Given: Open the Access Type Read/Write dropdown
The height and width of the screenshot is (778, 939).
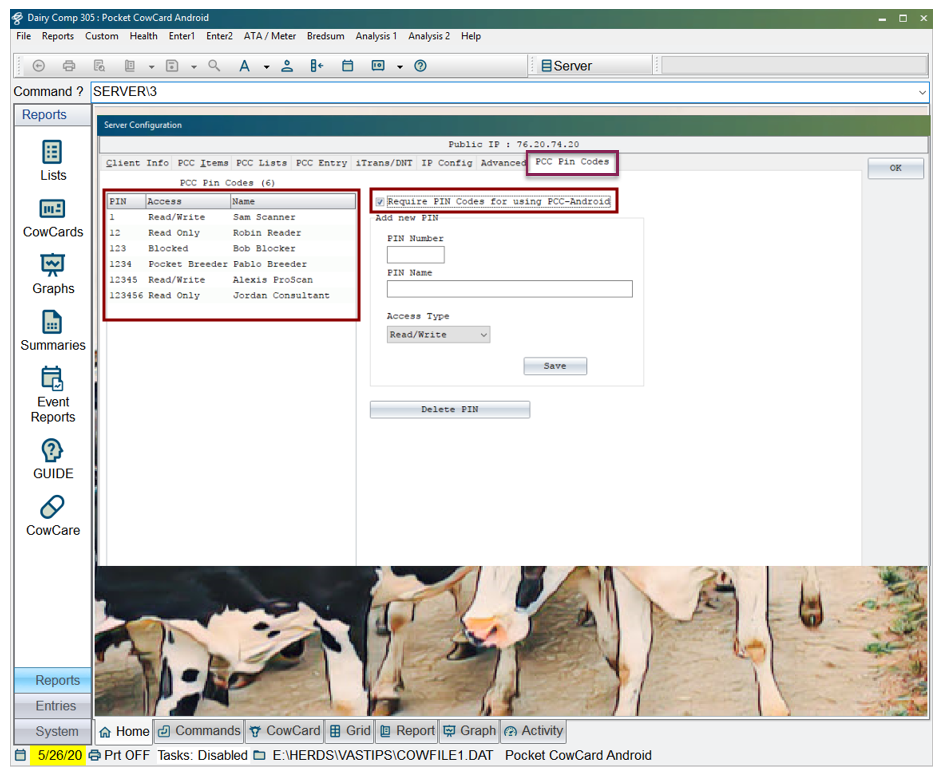Looking at the screenshot, I should [x=438, y=334].
